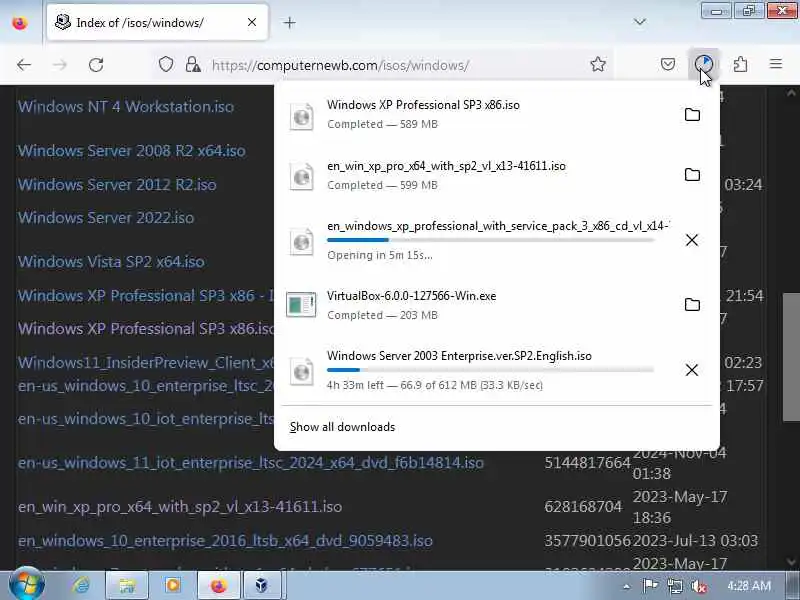Screen dimensions: 800x600
Task: Show site security padlock info
Action: click(193, 64)
